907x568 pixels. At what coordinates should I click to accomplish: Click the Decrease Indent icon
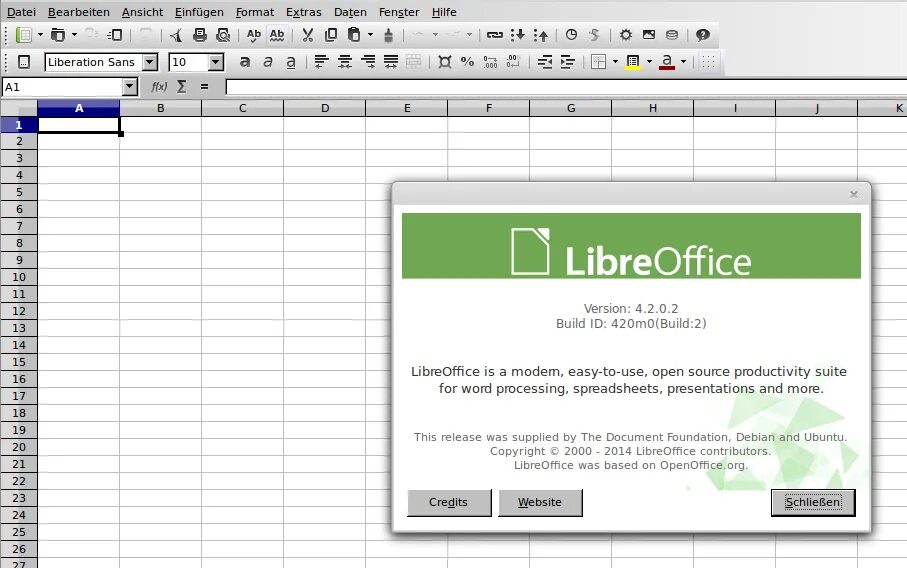coord(545,62)
